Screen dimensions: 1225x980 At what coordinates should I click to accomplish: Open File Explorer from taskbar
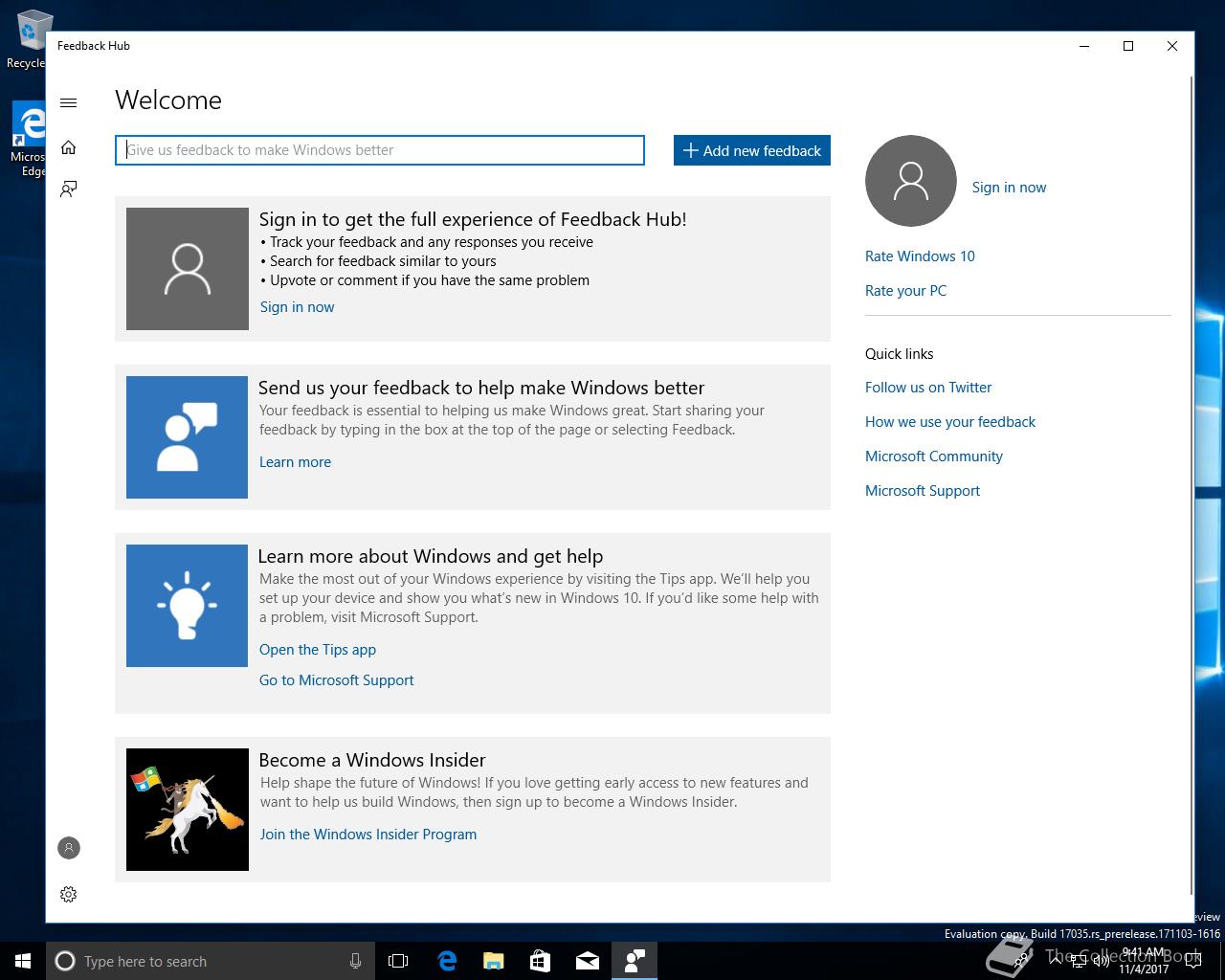pyautogui.click(x=494, y=961)
